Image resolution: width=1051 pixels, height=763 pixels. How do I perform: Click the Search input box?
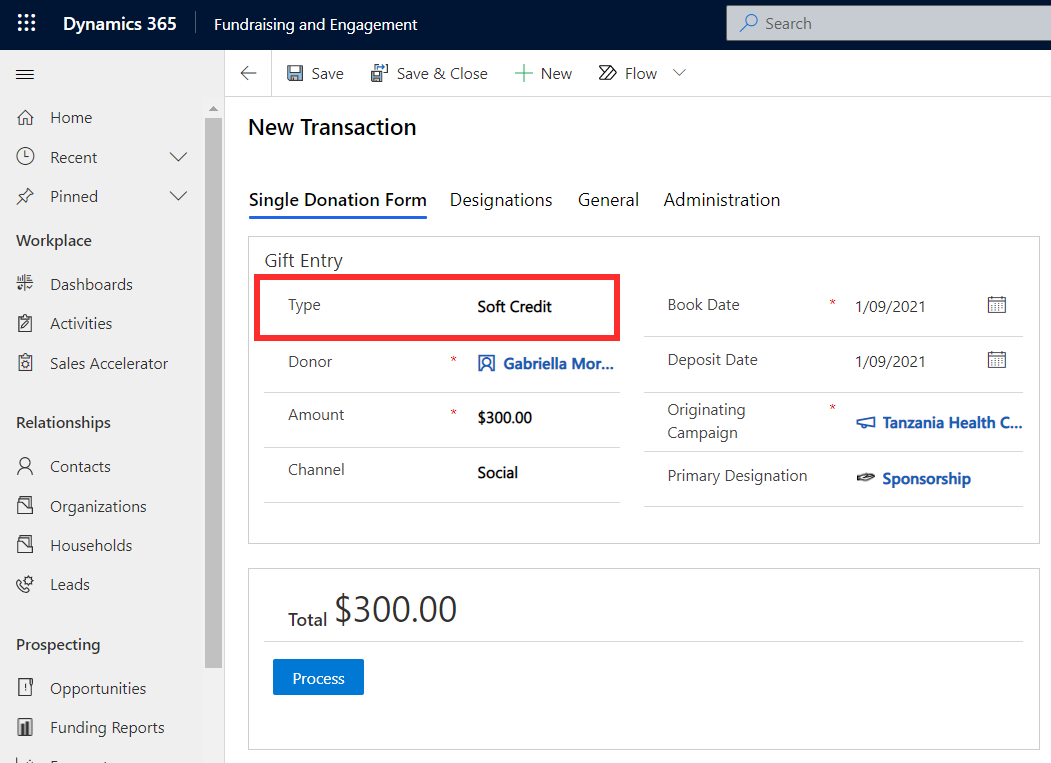point(889,23)
